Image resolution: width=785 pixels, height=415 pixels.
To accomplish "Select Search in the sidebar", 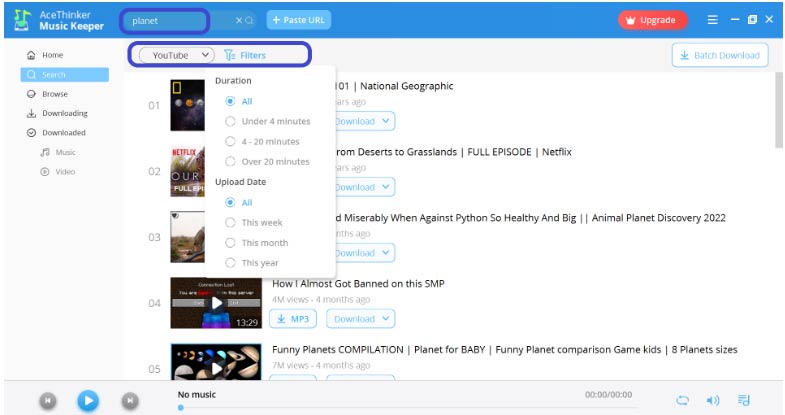I will 65,75.
